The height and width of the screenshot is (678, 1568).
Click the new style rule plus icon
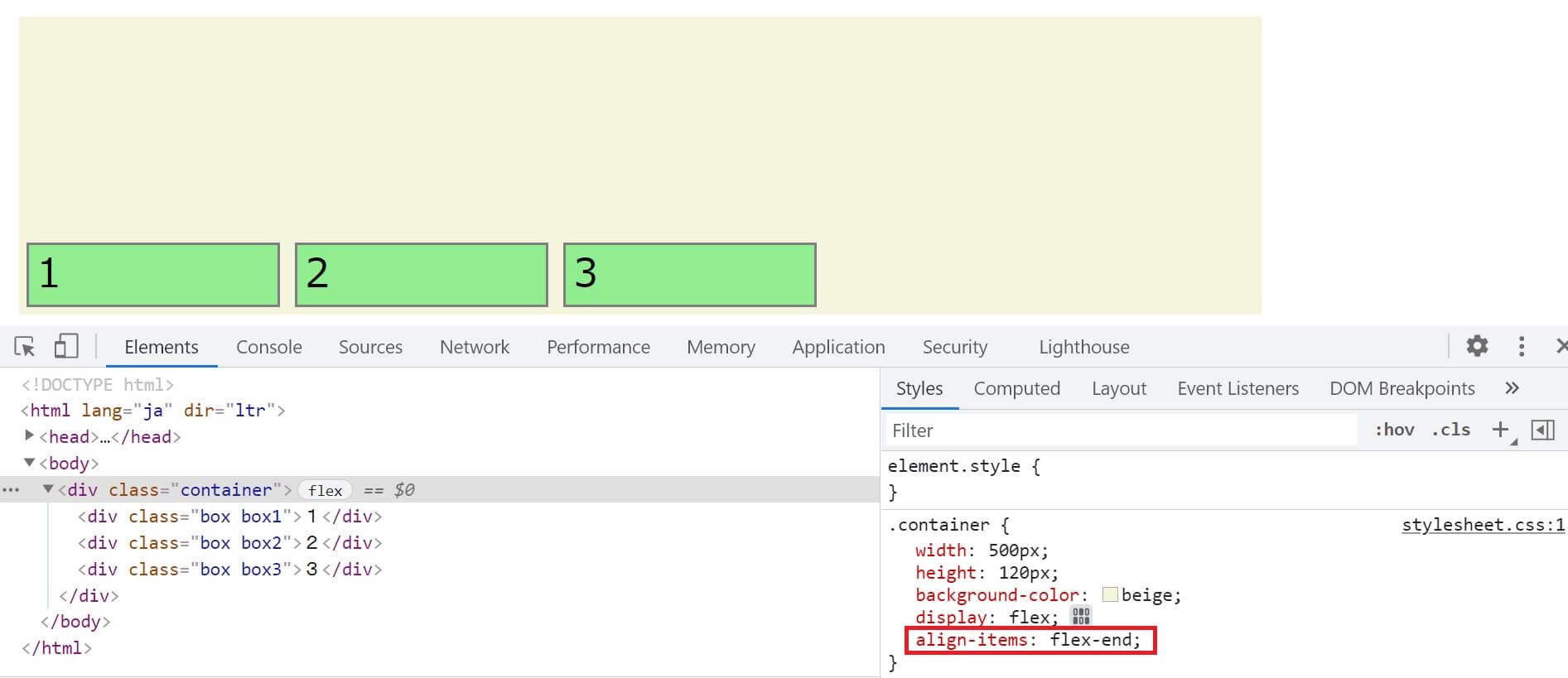tap(1500, 430)
